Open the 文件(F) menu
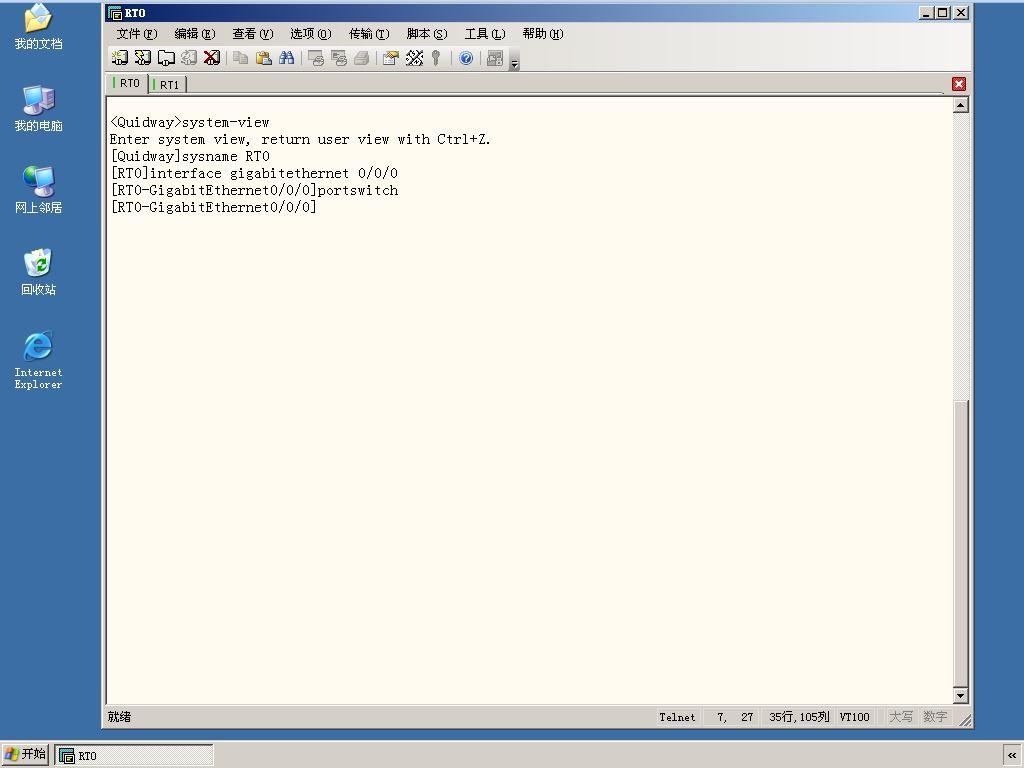1024x768 pixels. 136,34
